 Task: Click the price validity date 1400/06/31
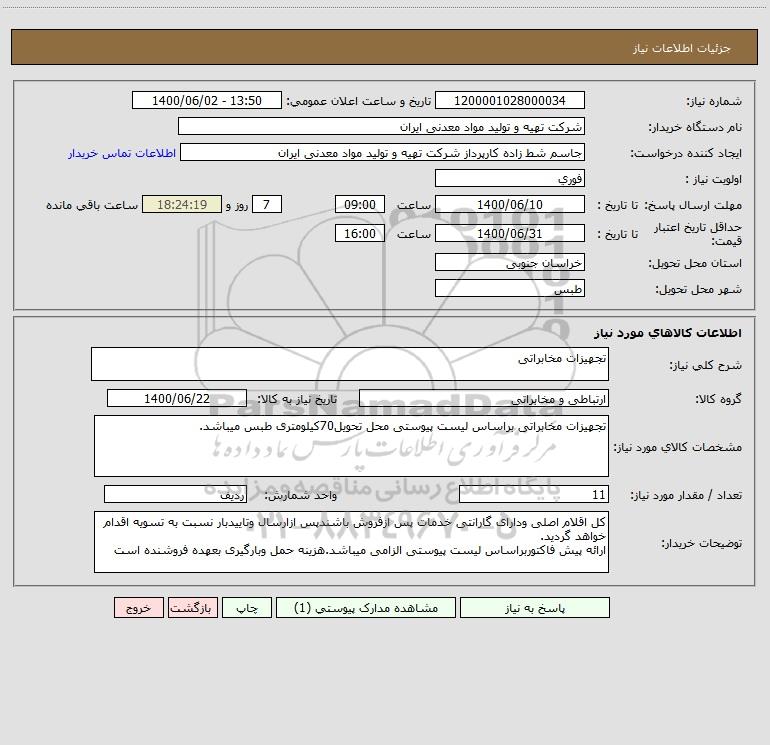pos(510,233)
